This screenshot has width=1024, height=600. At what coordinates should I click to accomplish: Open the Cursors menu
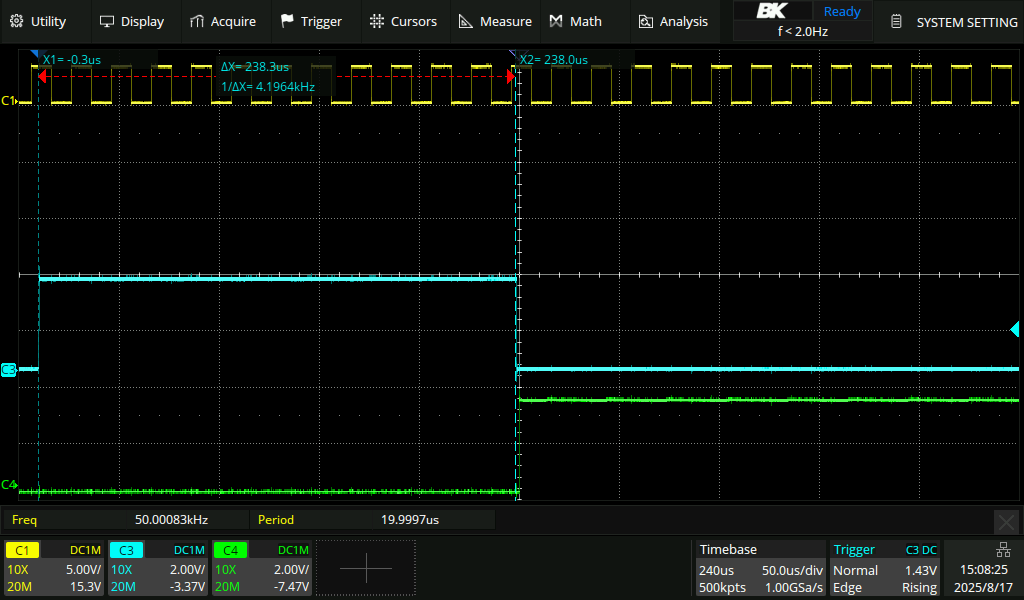pos(403,22)
